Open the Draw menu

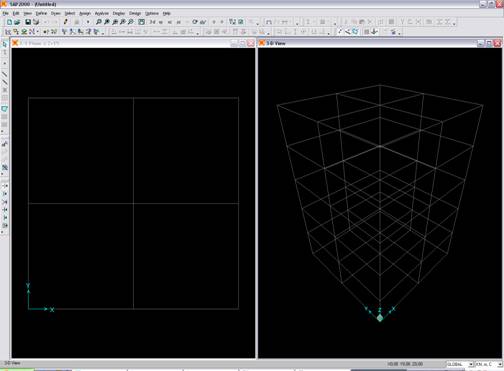click(56, 13)
